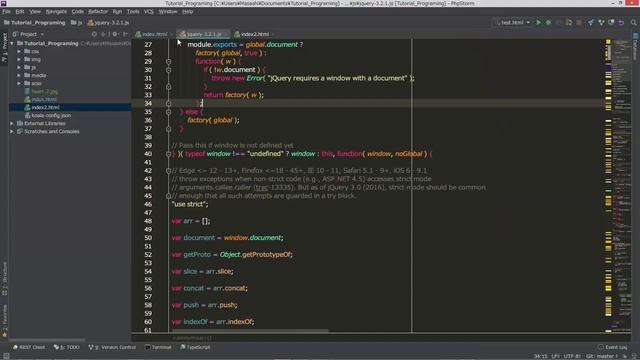Expand the scss folder

[19, 83]
